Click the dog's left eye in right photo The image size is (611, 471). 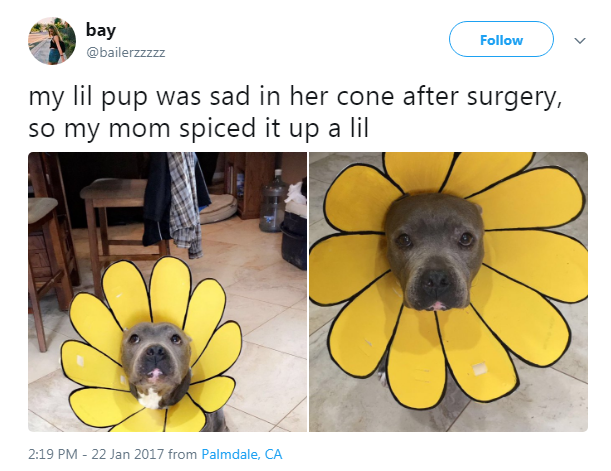coord(466,238)
